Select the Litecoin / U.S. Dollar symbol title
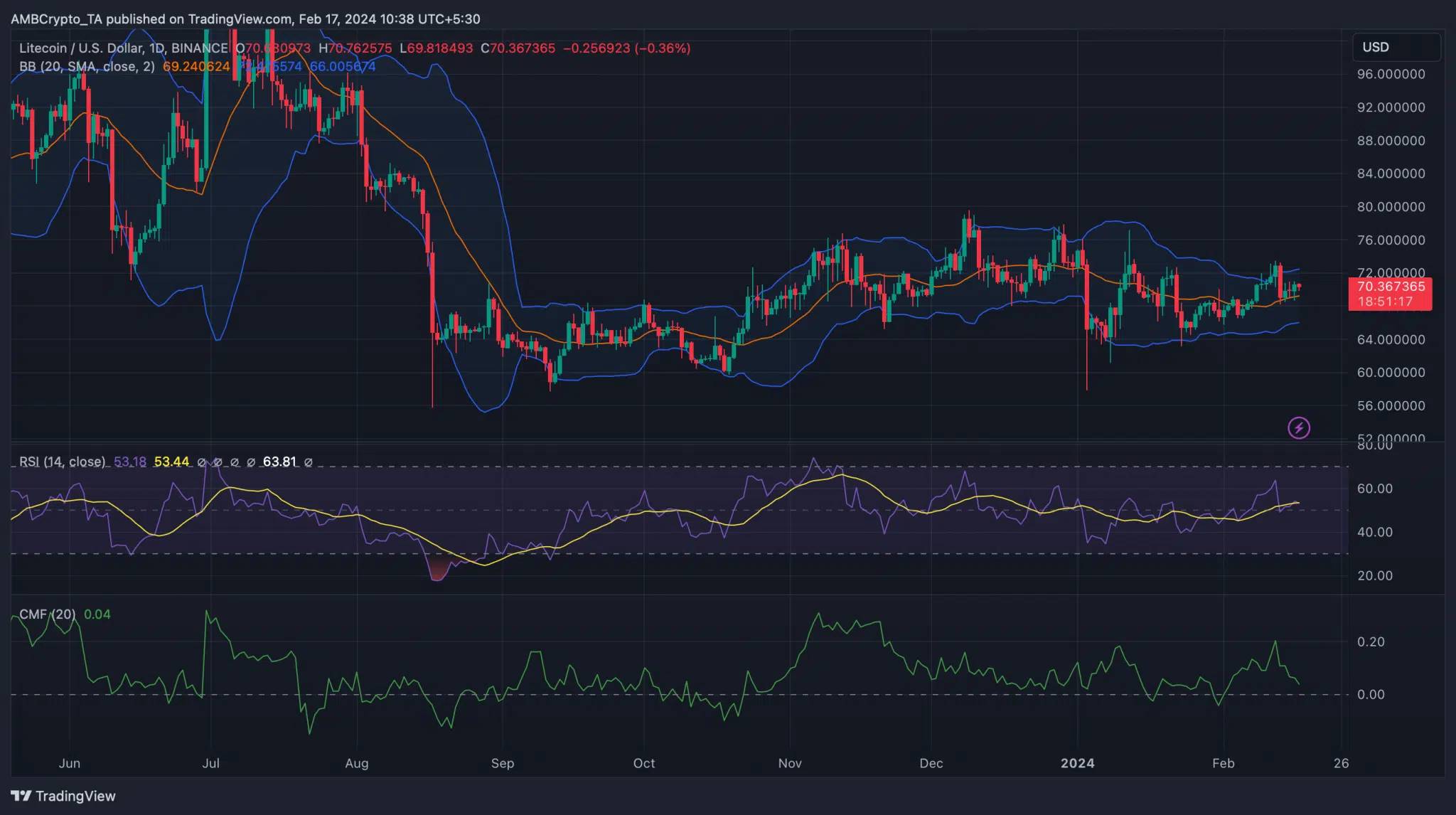Image resolution: width=1456 pixels, height=815 pixels. click(124, 48)
